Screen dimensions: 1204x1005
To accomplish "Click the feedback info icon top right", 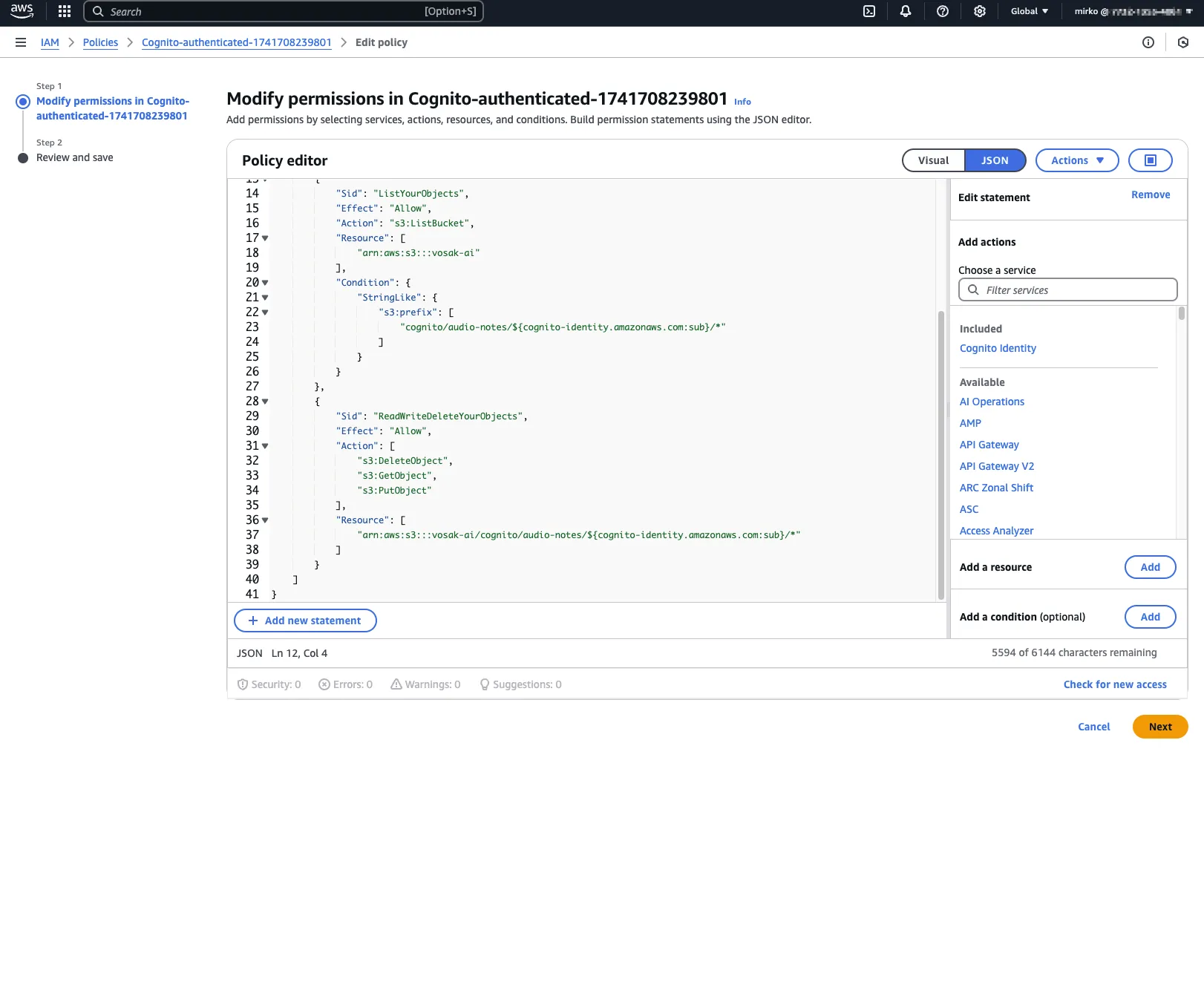I will (x=1148, y=42).
